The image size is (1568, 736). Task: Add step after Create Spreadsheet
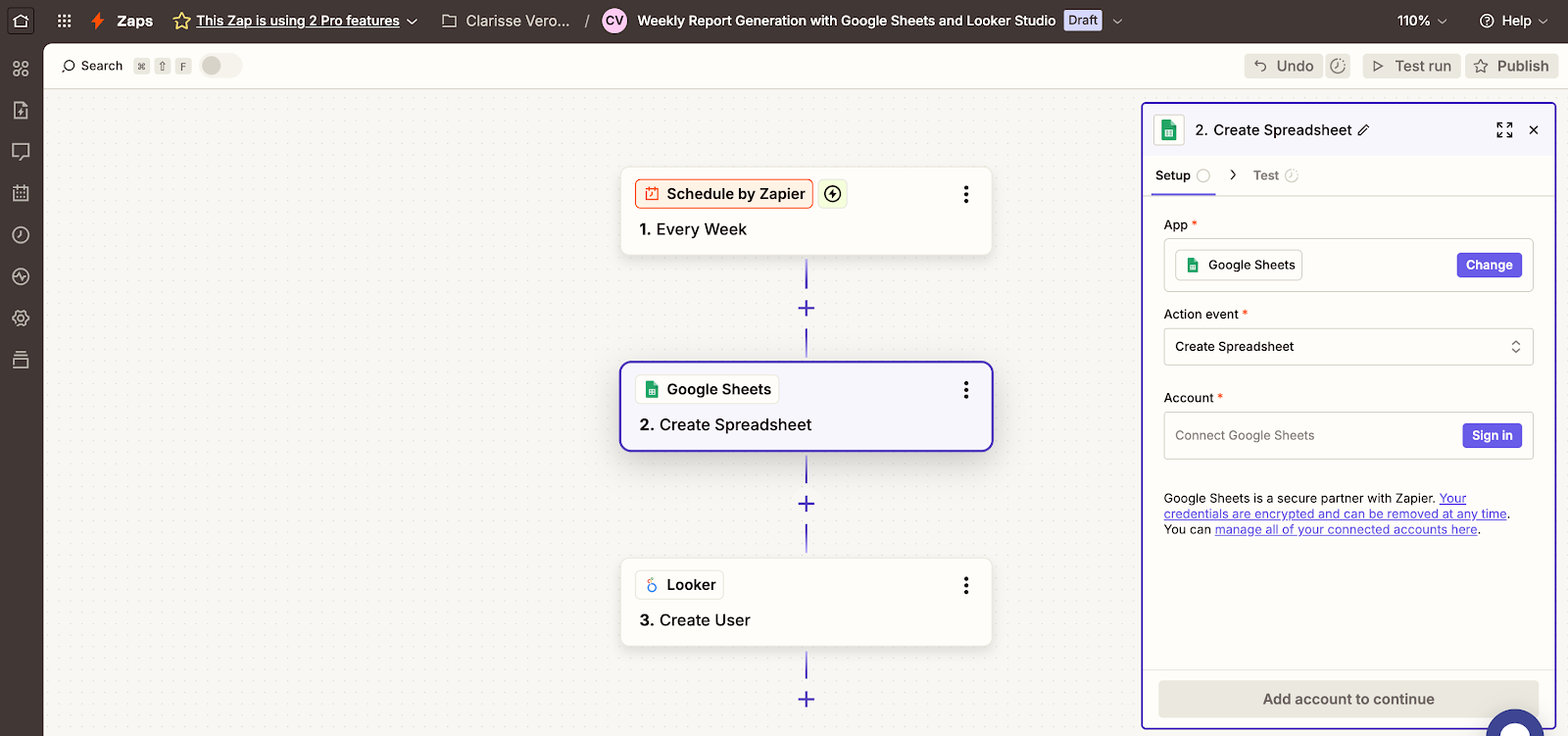tap(807, 504)
